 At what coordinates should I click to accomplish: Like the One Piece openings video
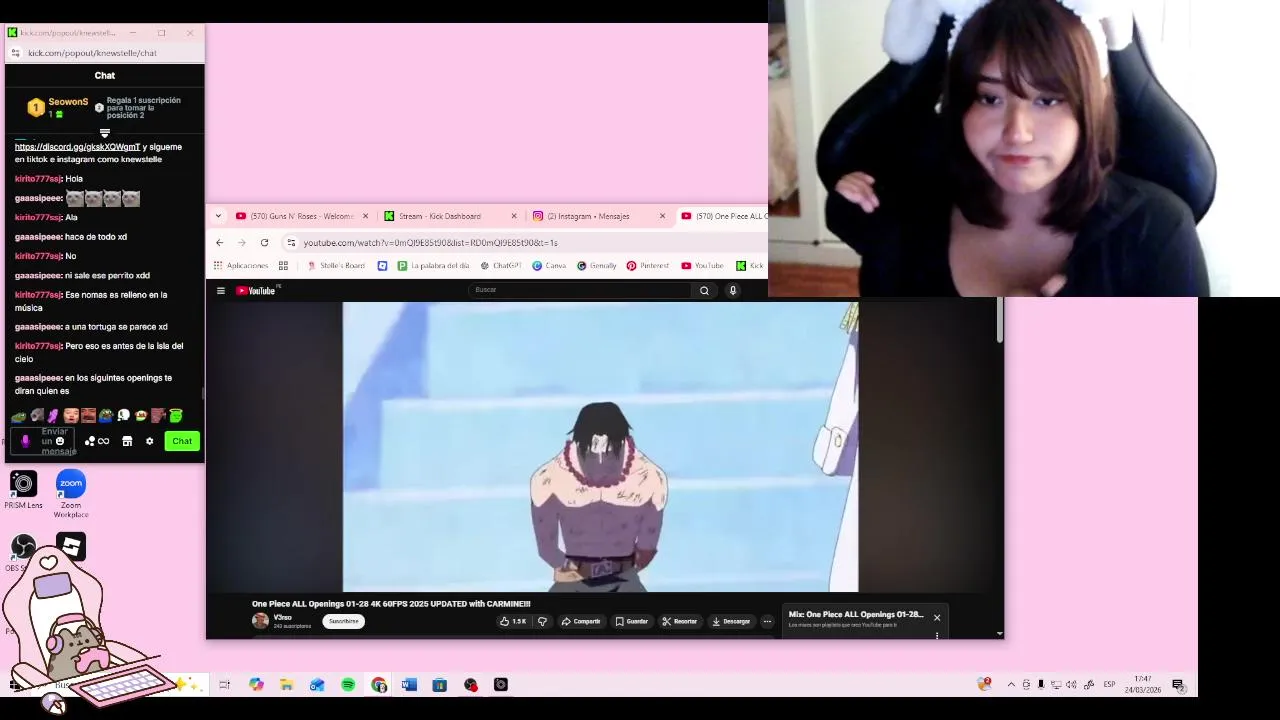[x=514, y=621]
